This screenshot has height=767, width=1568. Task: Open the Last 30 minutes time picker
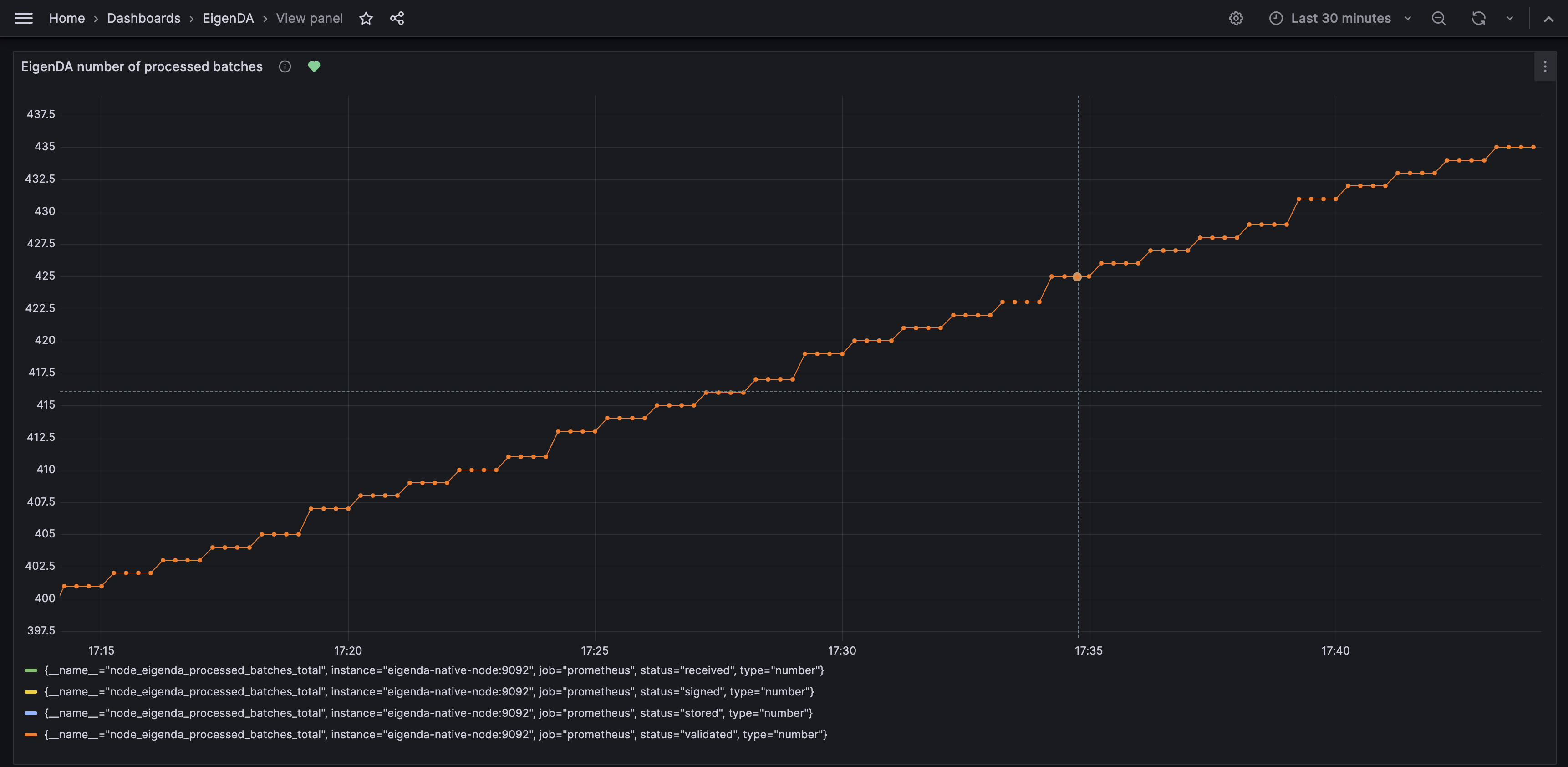[1340, 18]
